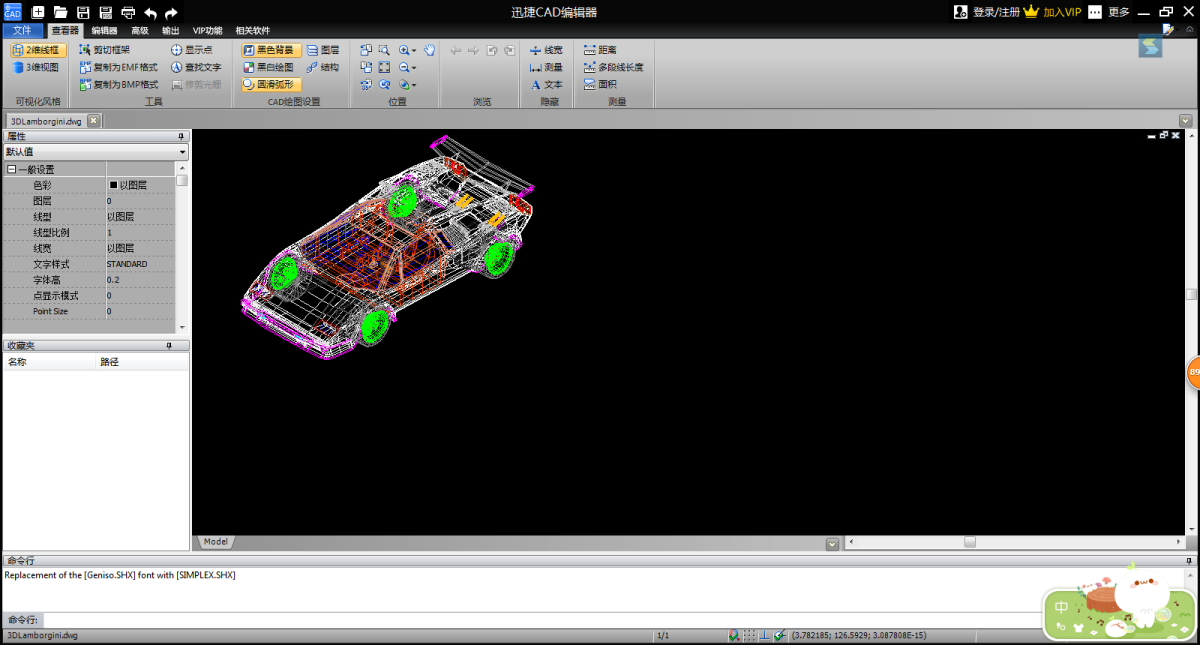Collapse the 一般设置 general settings group
Image resolution: width=1200 pixels, height=645 pixels.
(11, 170)
